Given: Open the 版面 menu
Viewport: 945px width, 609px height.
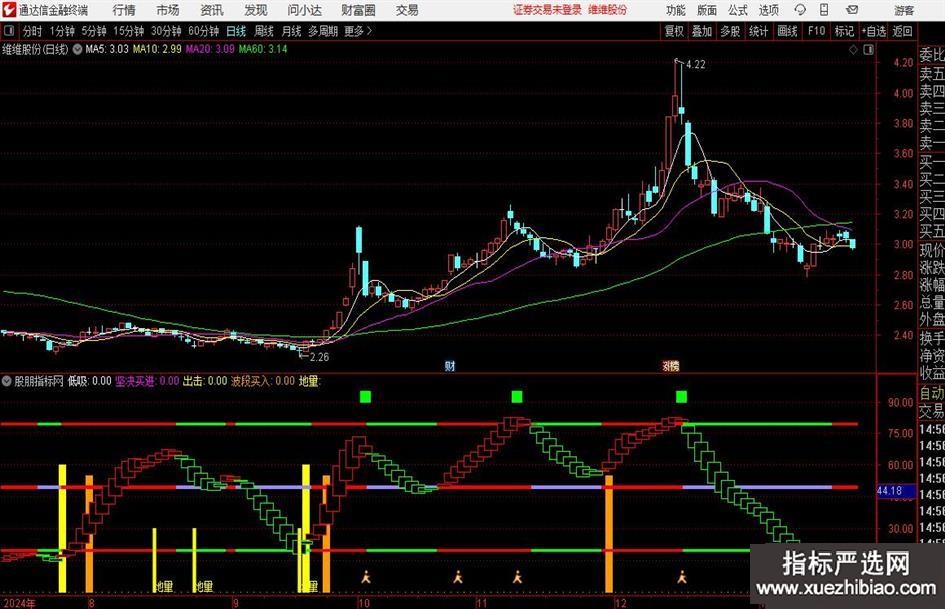Looking at the screenshot, I should click(707, 10).
